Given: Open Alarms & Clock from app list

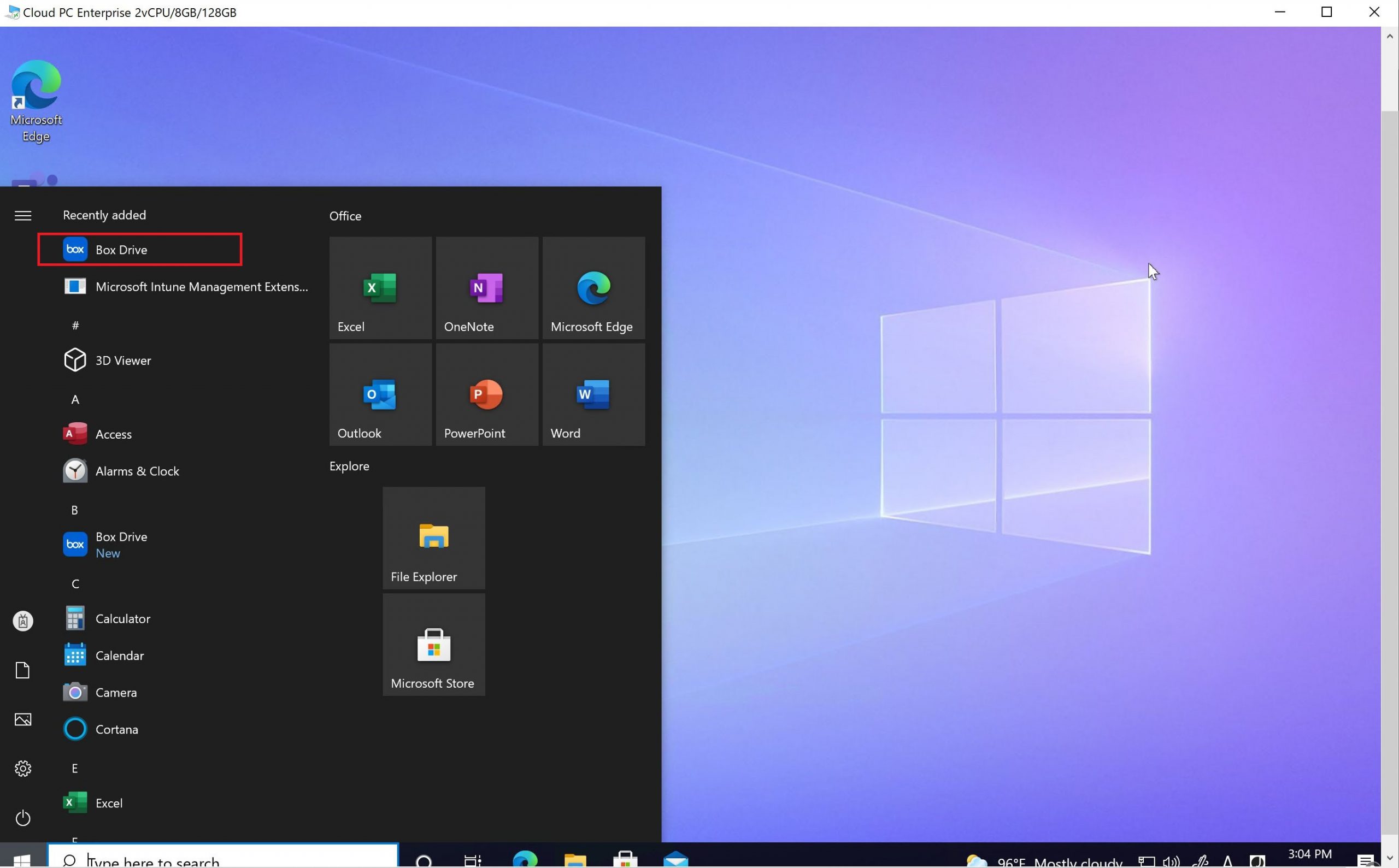Looking at the screenshot, I should (x=137, y=471).
